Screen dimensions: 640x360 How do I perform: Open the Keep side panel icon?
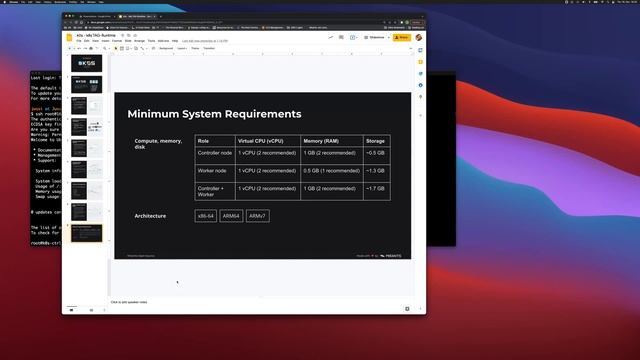coord(420,62)
